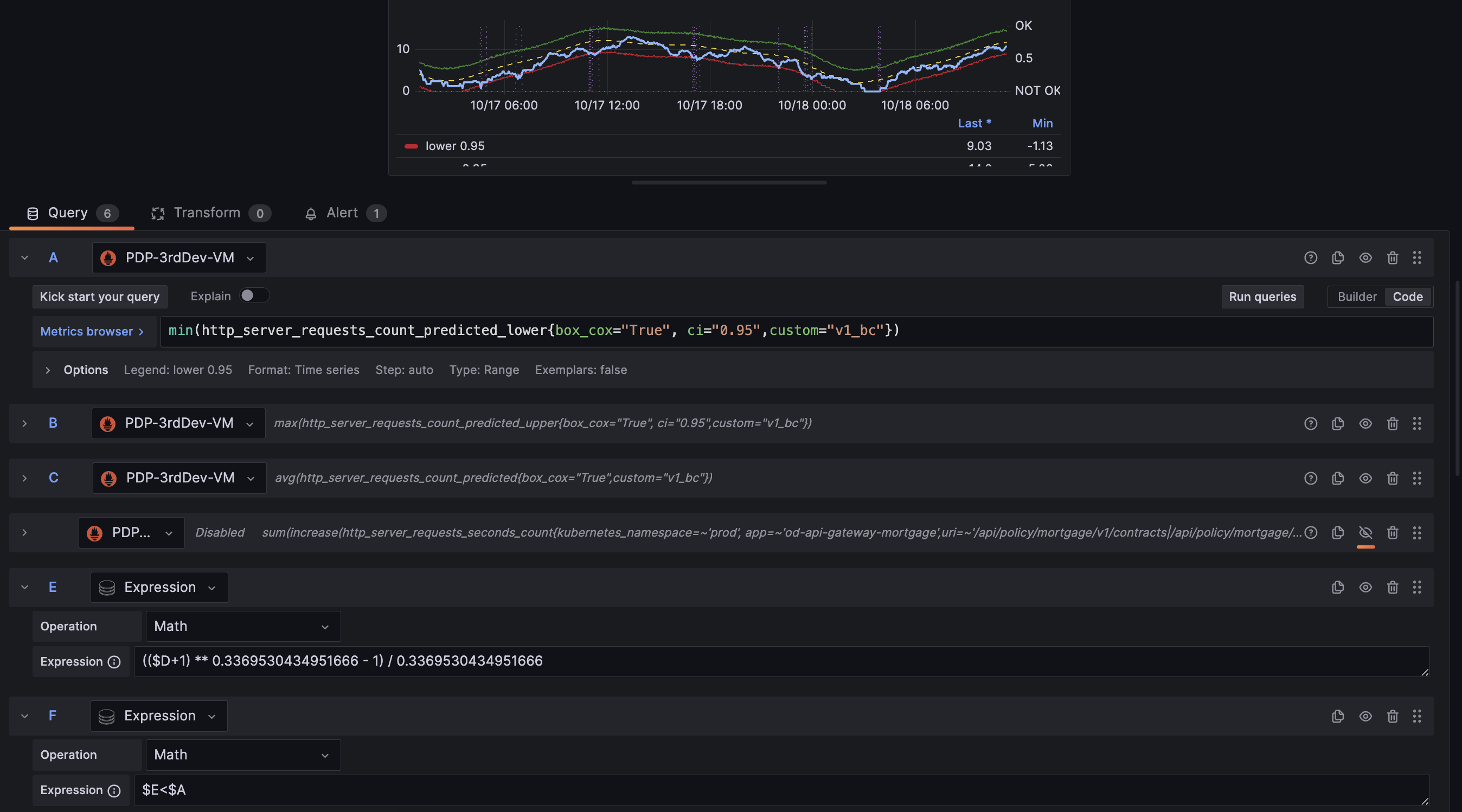Viewport: 1462px width, 812px height.
Task: Click info icon beside F Expression label
Action: pyautogui.click(x=114, y=791)
